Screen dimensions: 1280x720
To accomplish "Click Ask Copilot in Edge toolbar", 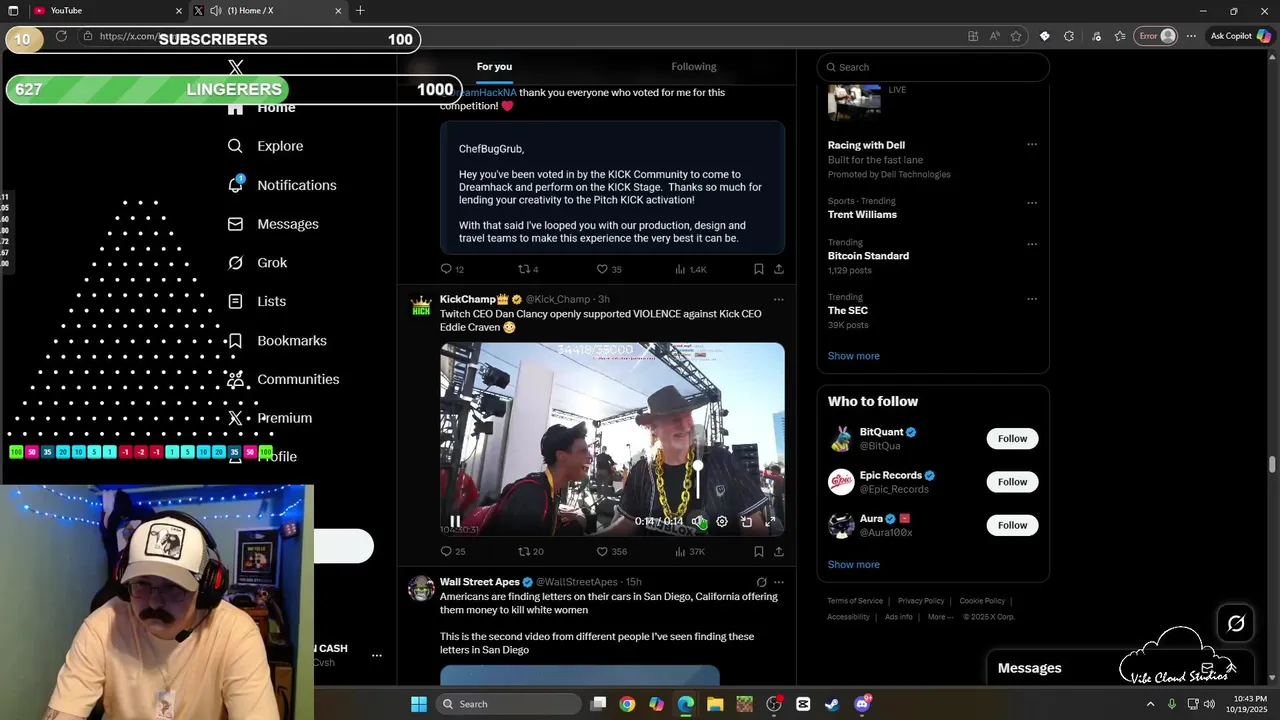I will pos(1240,36).
